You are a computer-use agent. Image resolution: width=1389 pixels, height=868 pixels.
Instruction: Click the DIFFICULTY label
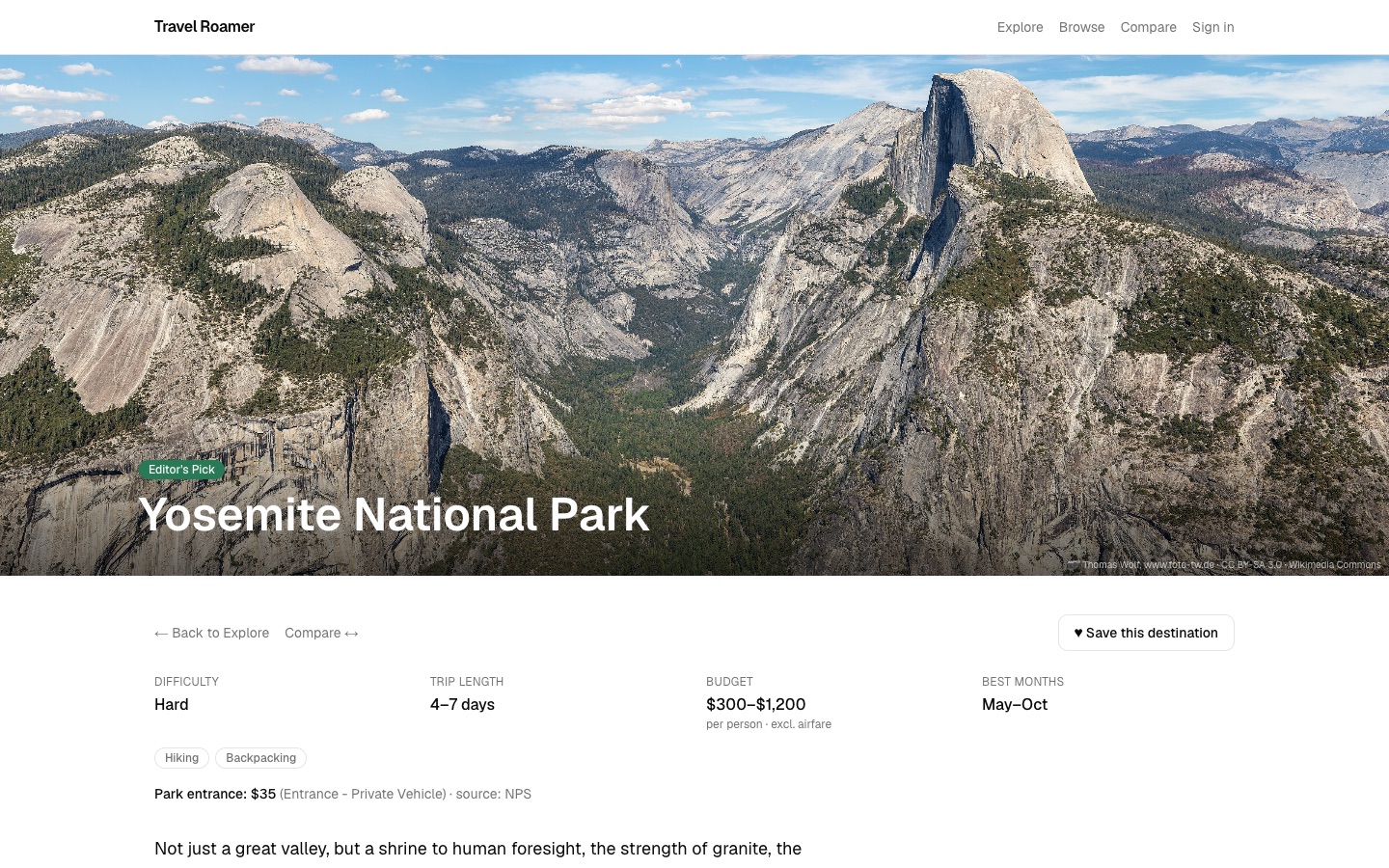click(186, 682)
